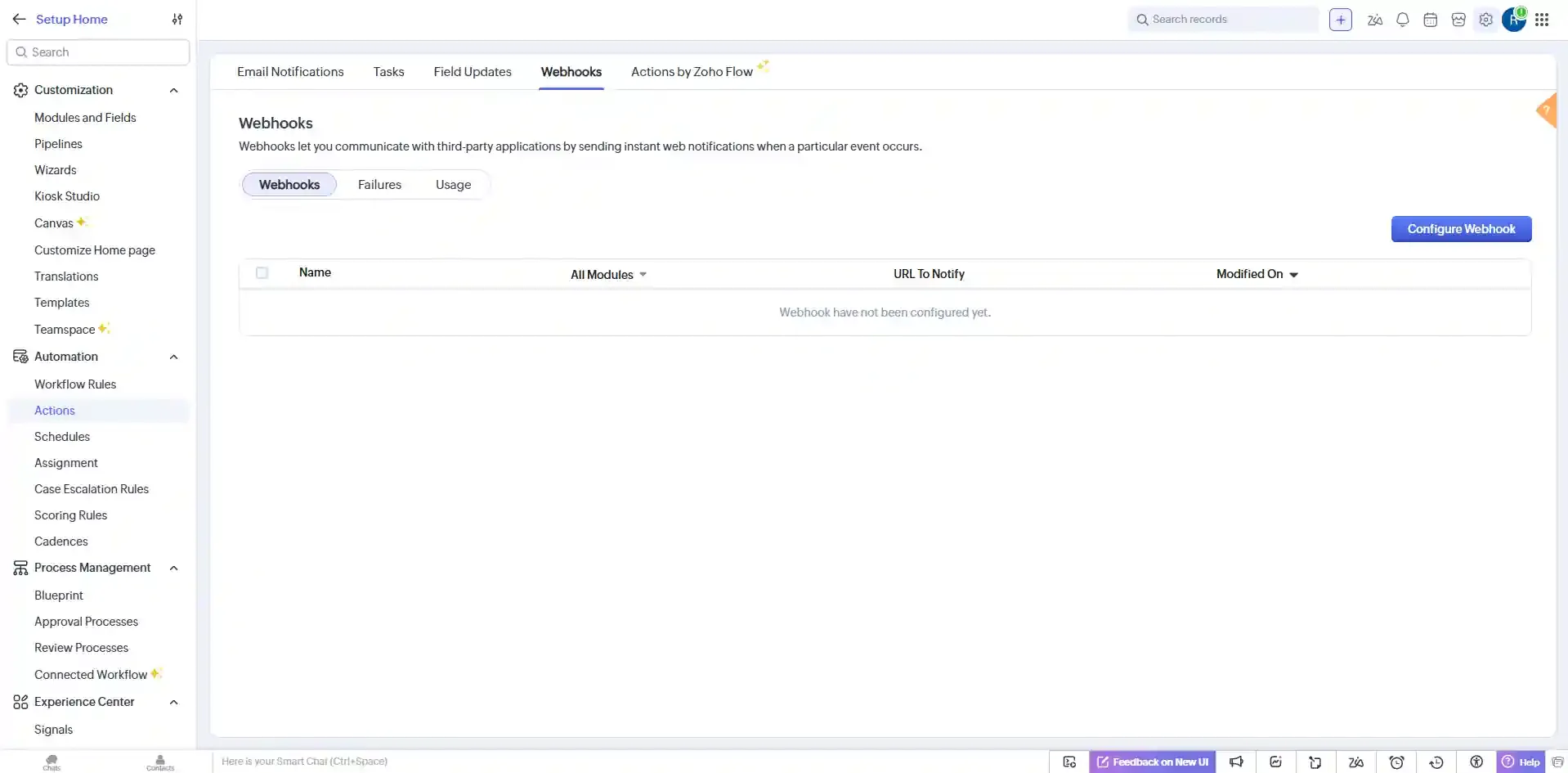Click Feedback on New UI button

click(1153, 762)
